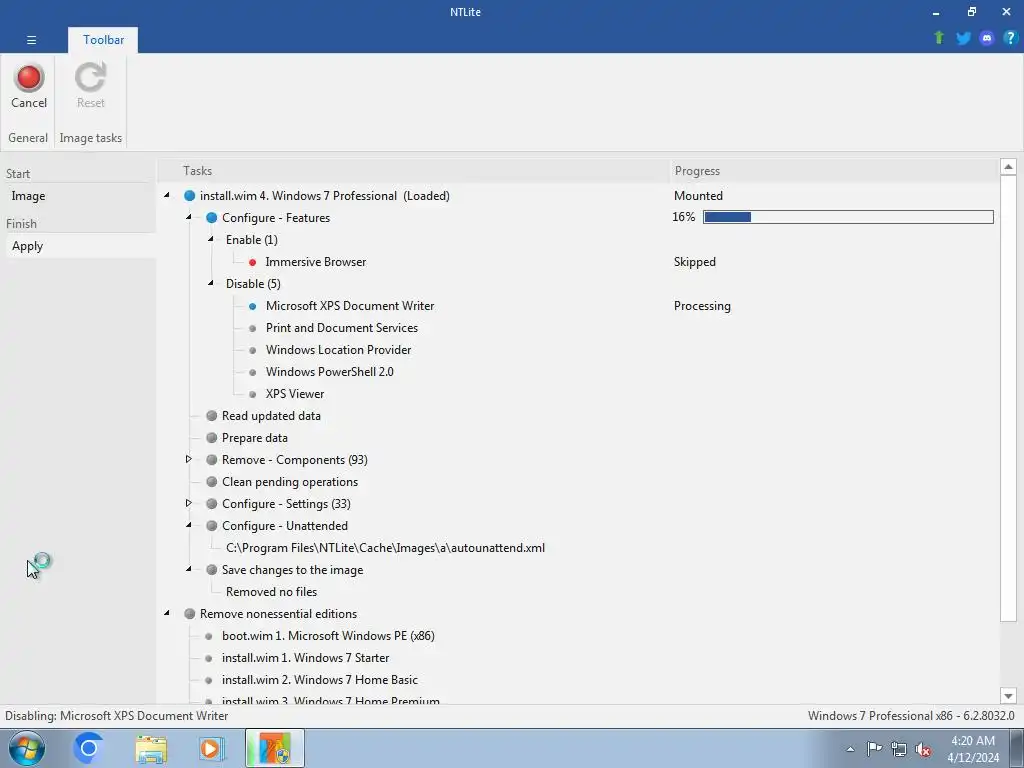Expand the Remove - Components (93) node
This screenshot has height=768, width=1024.
pos(189,459)
